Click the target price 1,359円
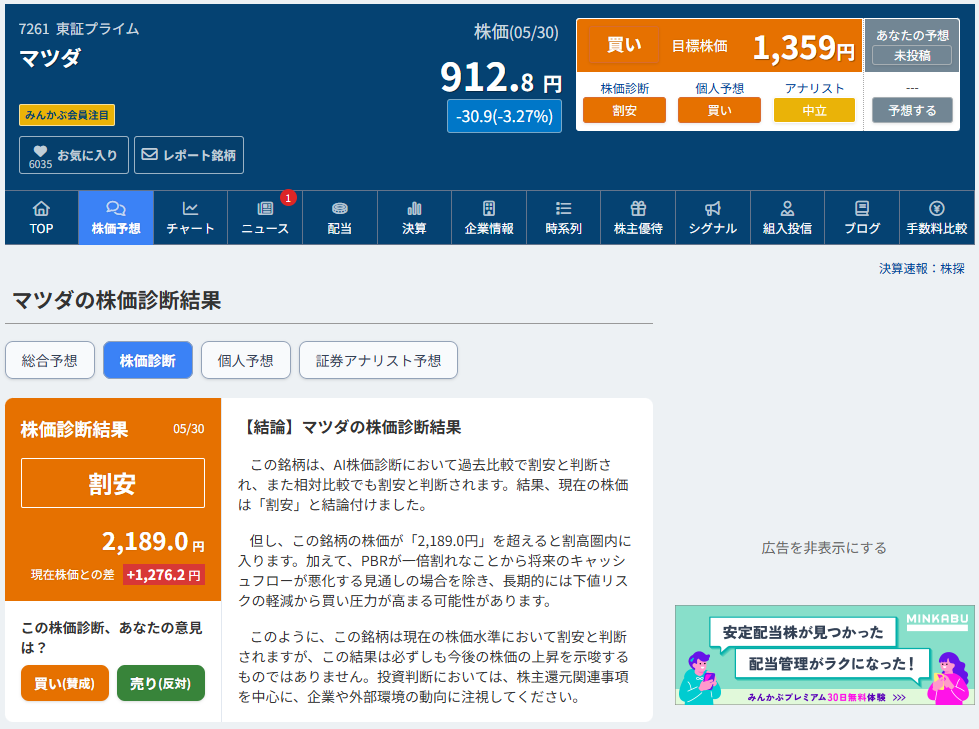The image size is (979, 729). click(804, 47)
